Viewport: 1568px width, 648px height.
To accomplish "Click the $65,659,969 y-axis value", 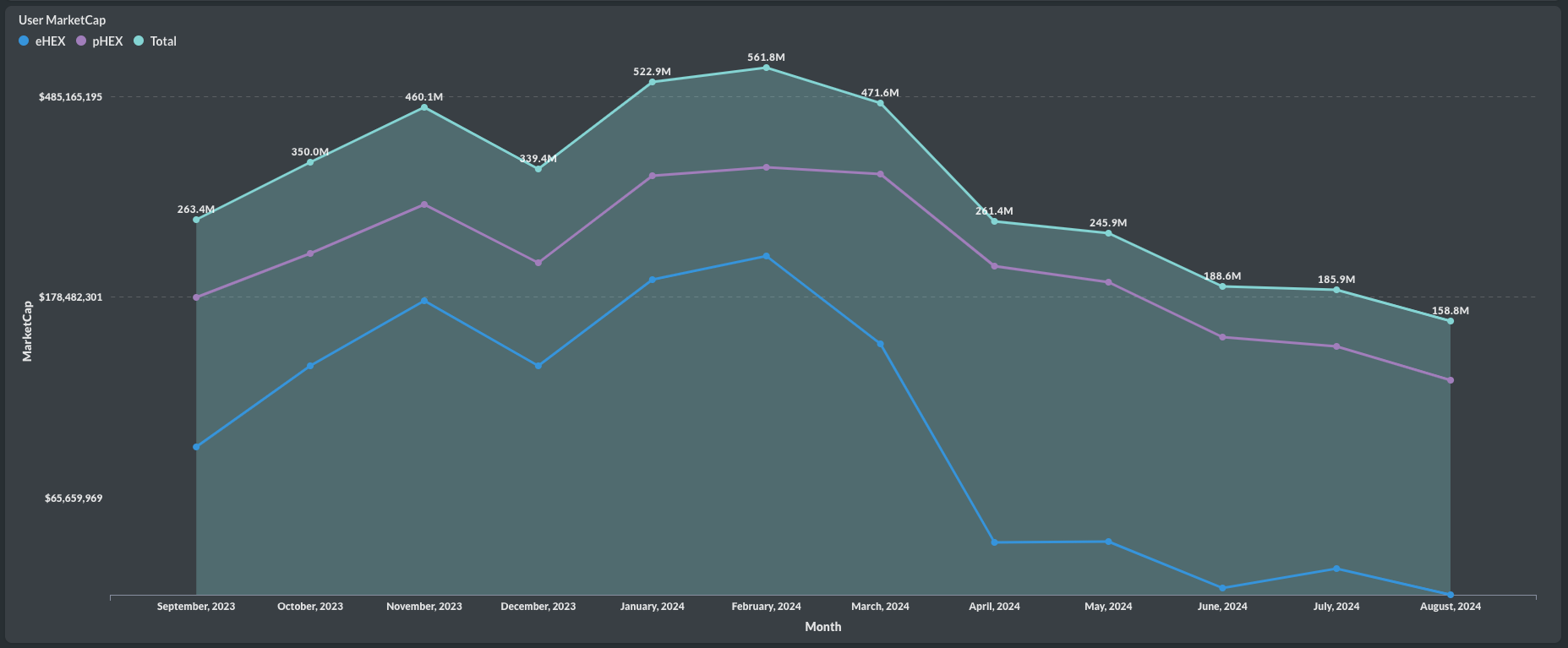I will [x=74, y=498].
